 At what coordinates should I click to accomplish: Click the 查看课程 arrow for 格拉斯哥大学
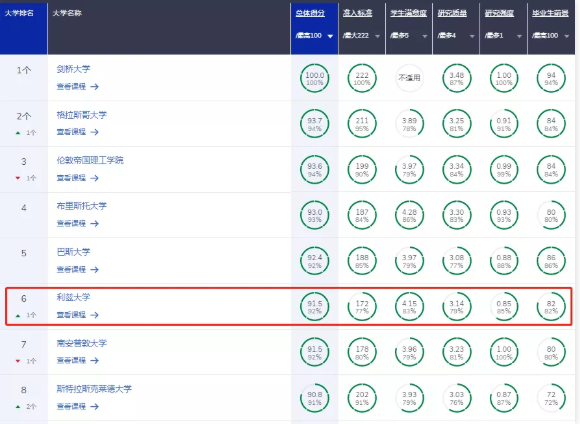click(95, 132)
